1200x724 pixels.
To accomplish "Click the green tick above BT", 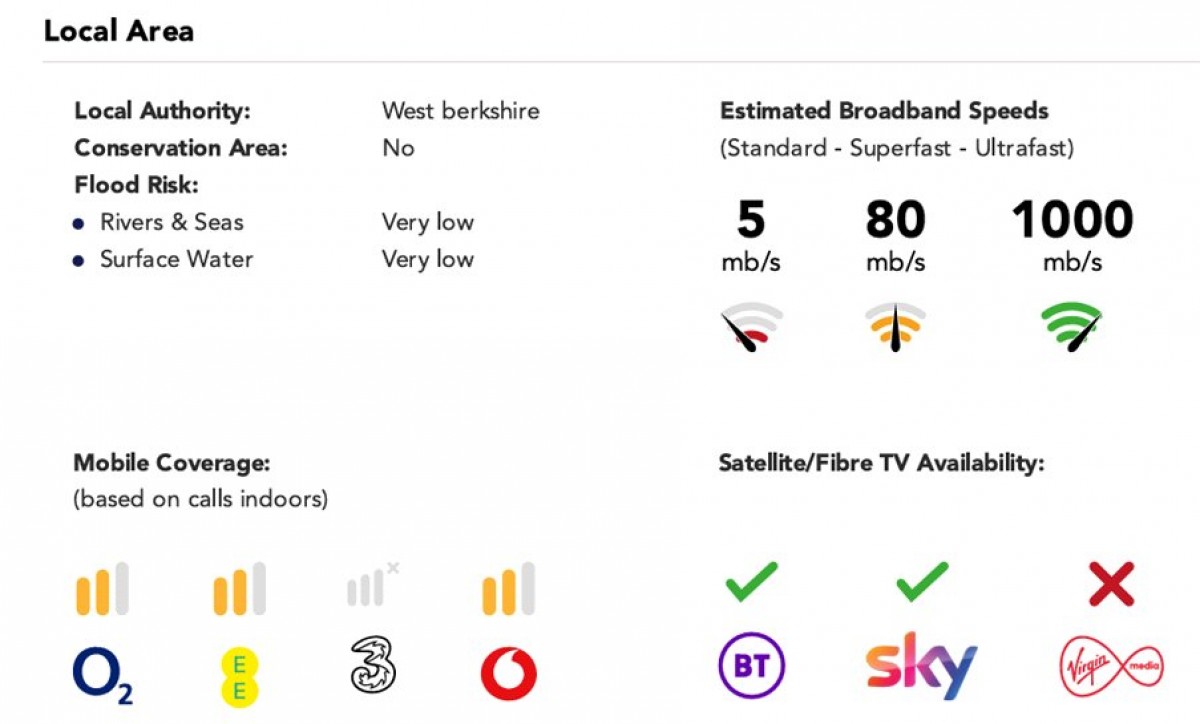I will point(752,582).
